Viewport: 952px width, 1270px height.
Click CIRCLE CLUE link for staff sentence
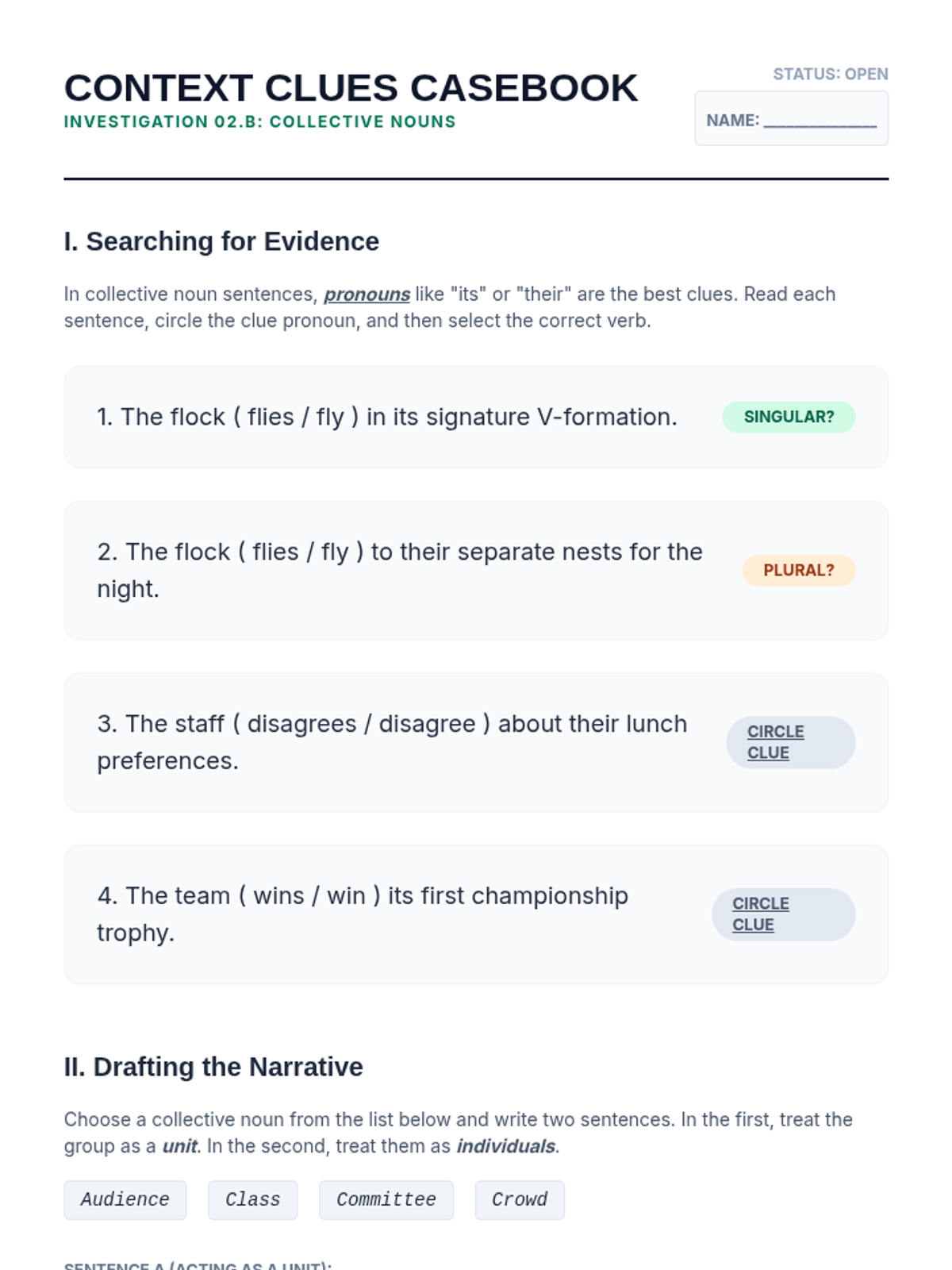[775, 742]
